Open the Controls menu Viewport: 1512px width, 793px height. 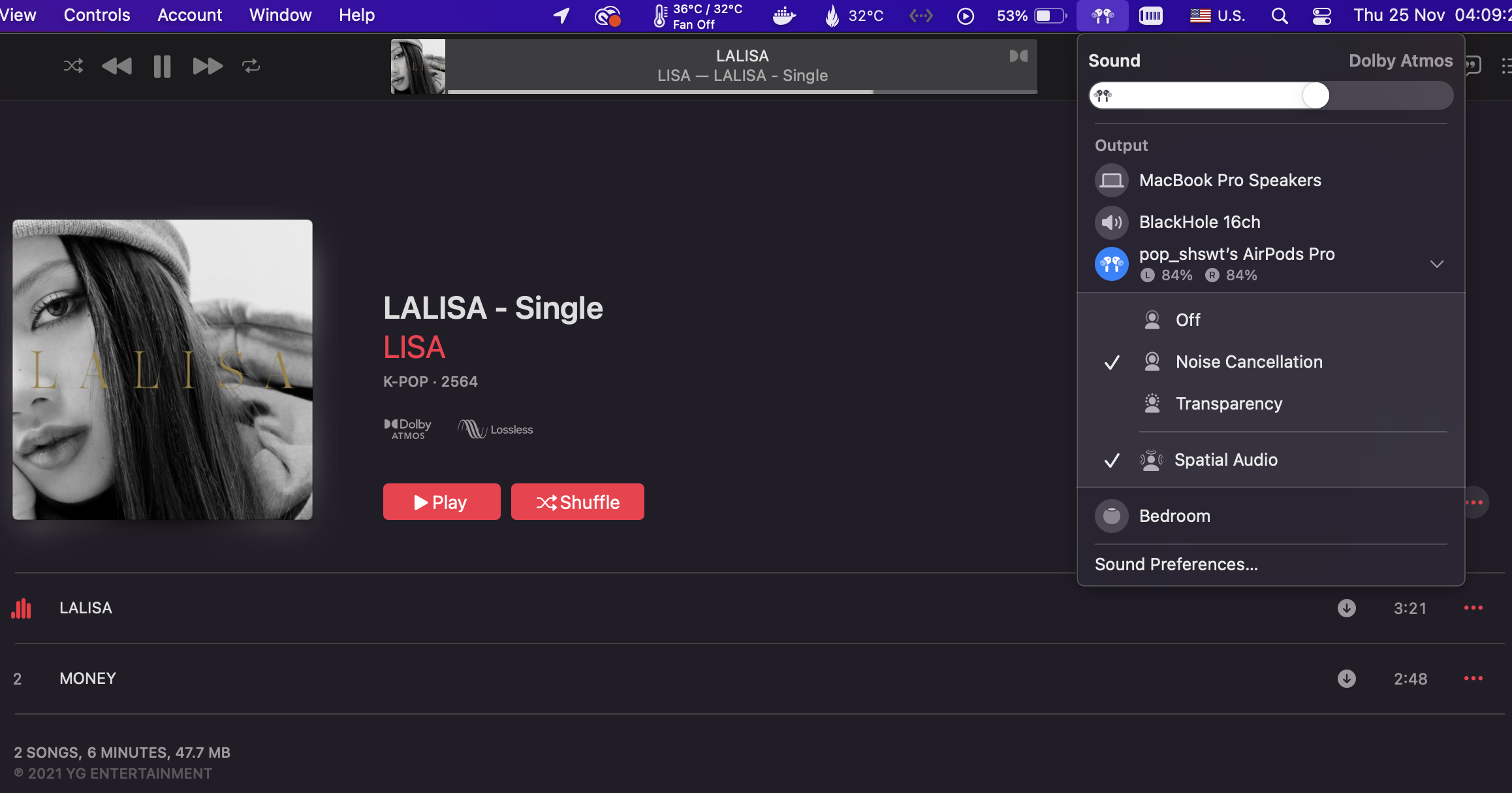tap(97, 15)
